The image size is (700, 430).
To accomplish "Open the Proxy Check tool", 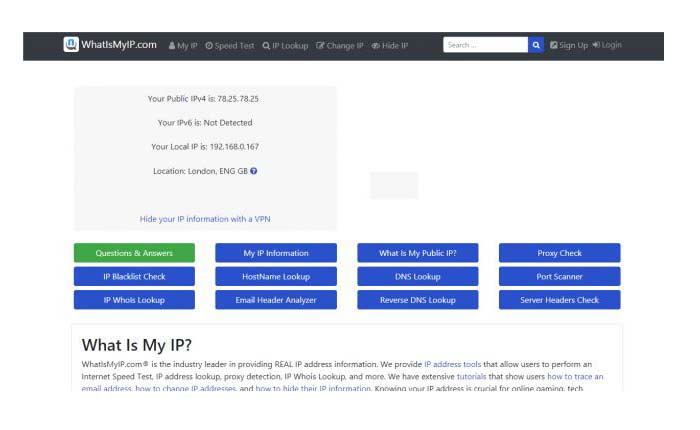I will [559, 253].
